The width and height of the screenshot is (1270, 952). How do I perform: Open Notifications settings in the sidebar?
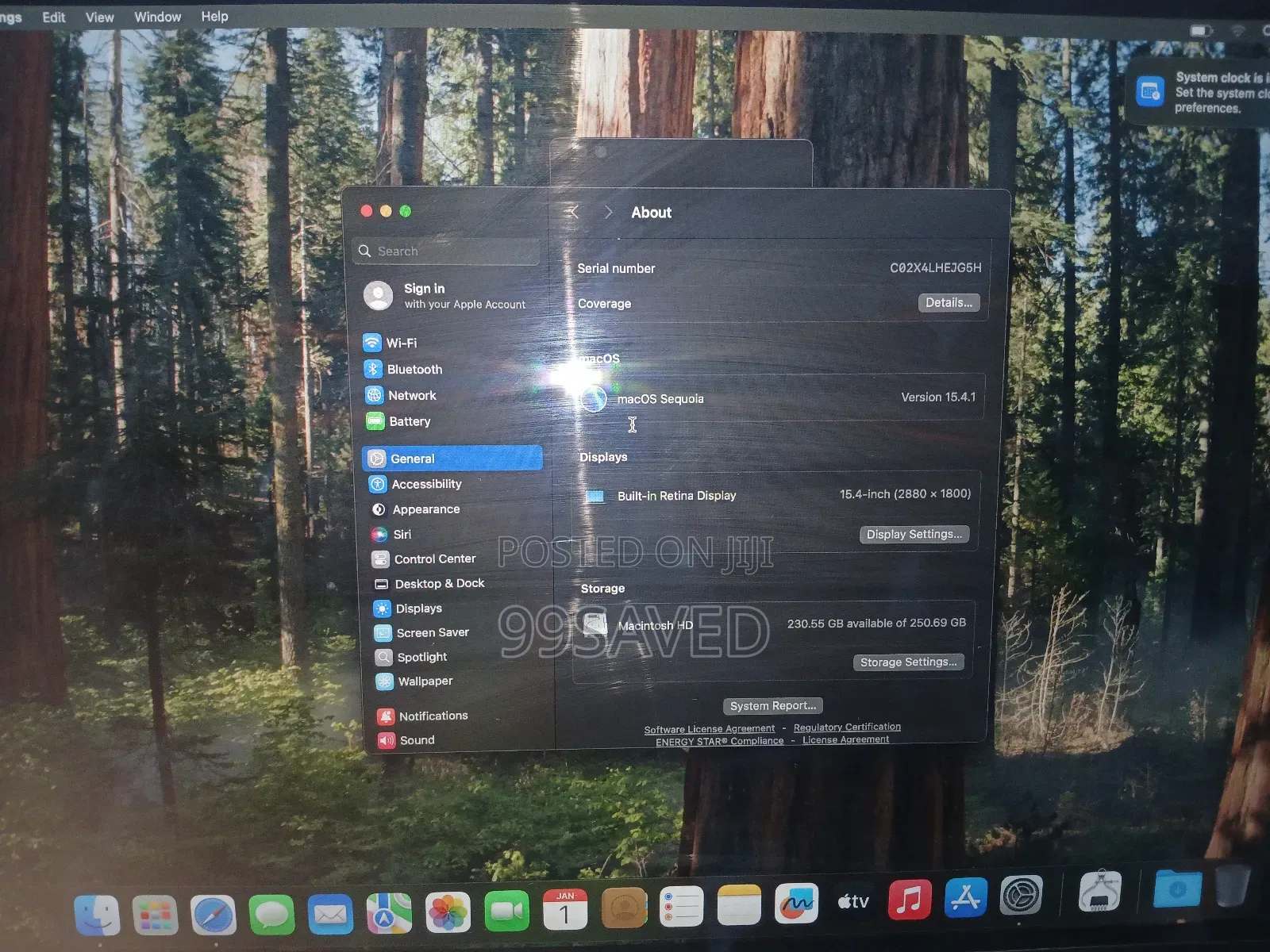[462, 716]
